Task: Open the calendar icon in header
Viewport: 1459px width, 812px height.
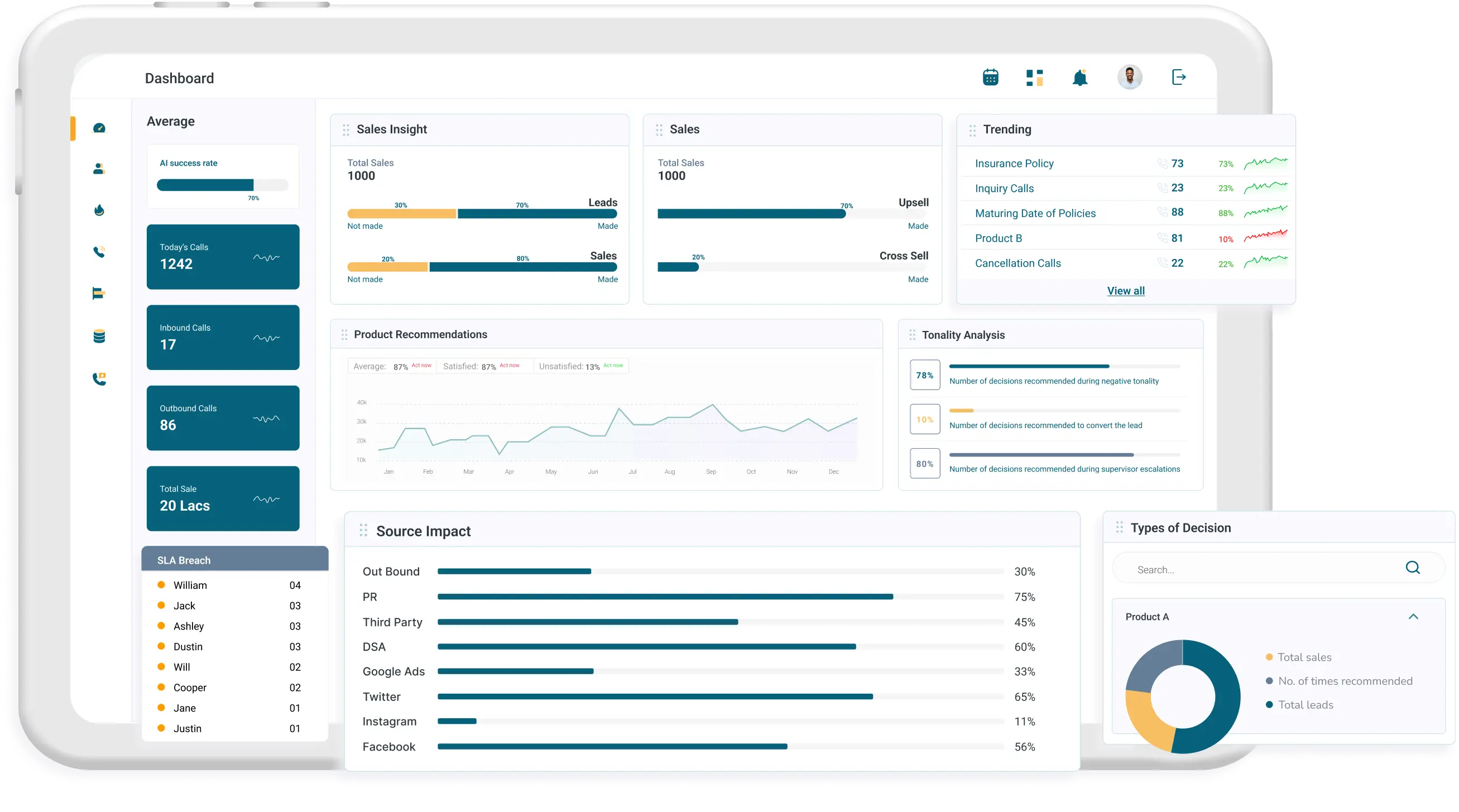Action: [x=991, y=77]
